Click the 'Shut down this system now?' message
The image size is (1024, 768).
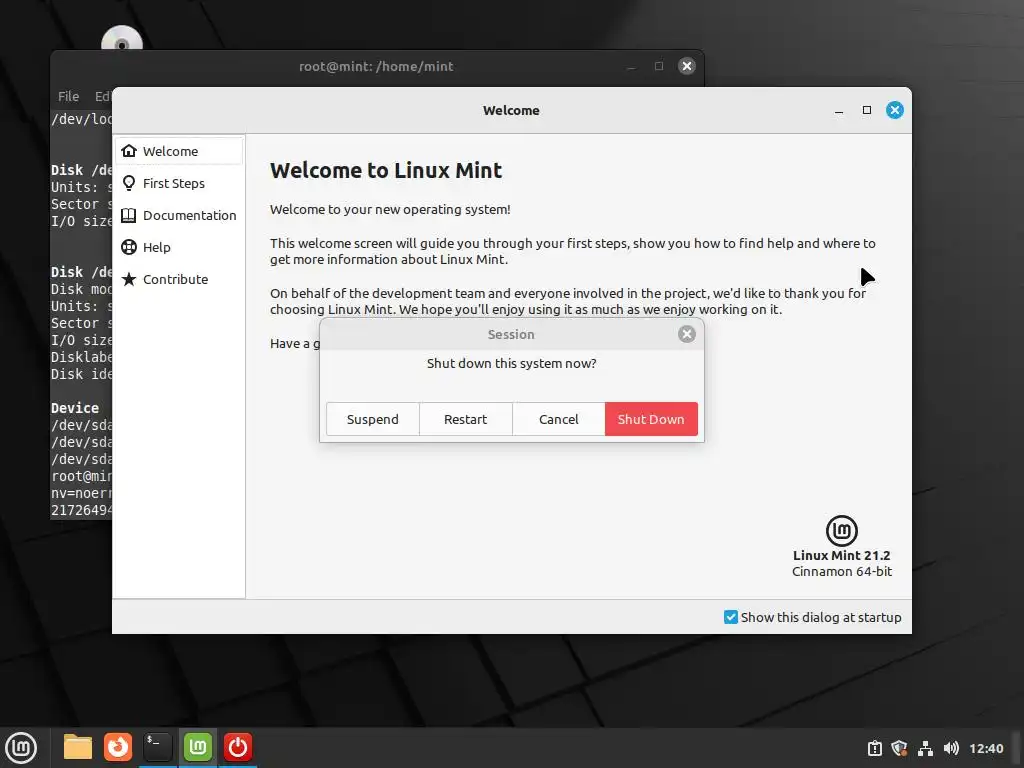pyautogui.click(x=511, y=363)
